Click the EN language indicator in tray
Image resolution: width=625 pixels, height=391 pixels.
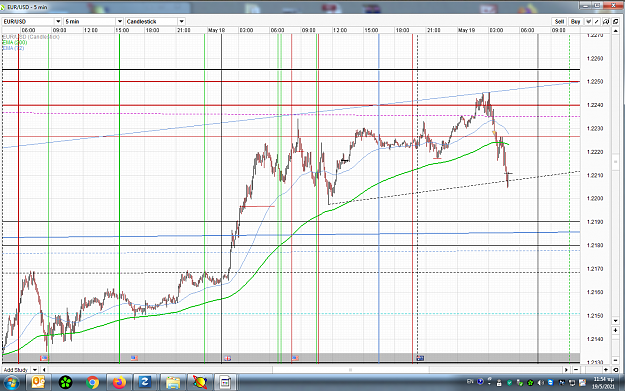[470, 381]
